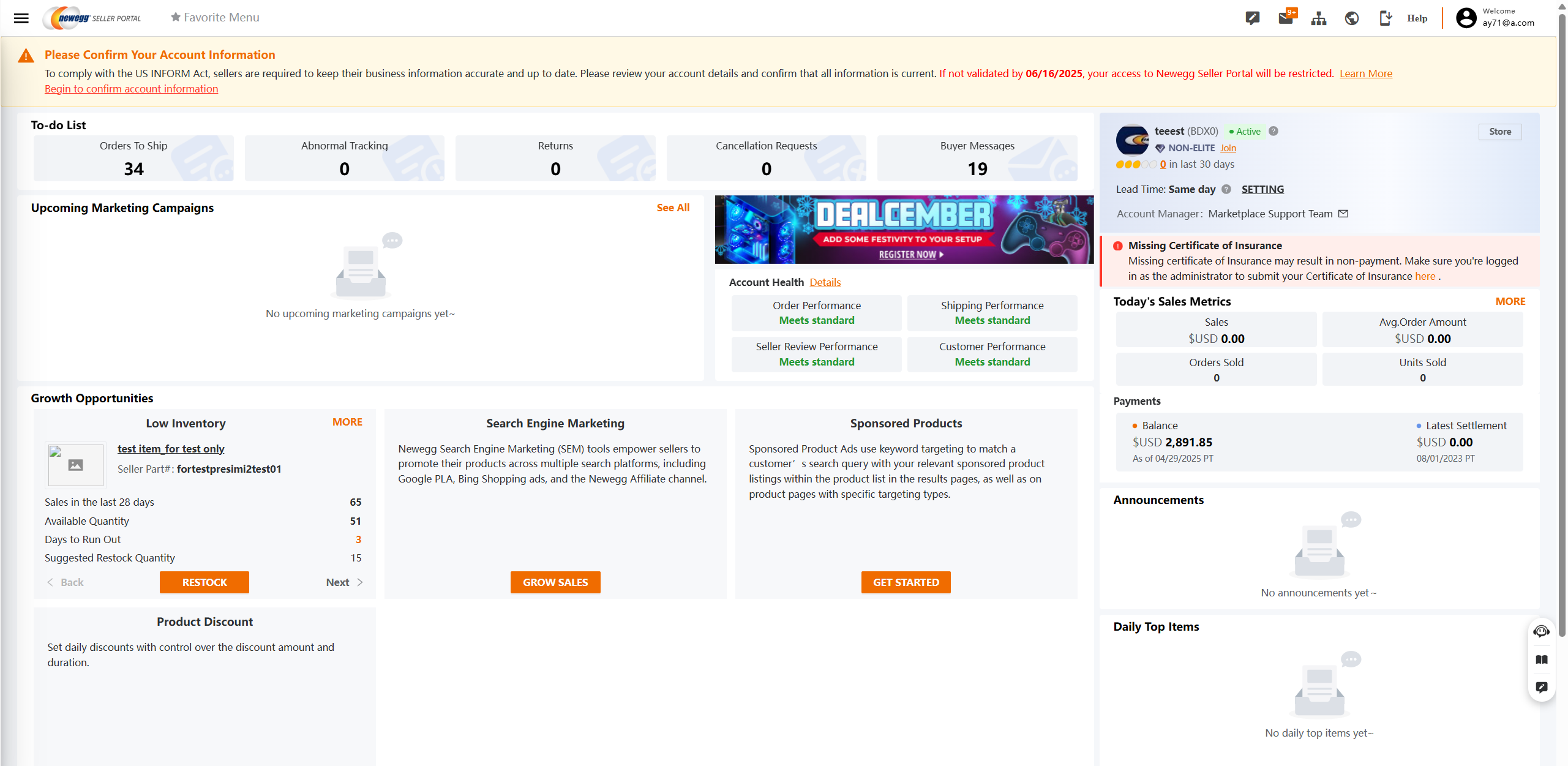Click the here link for Certificate of Insurance
The height and width of the screenshot is (766, 1568).
1425,276
